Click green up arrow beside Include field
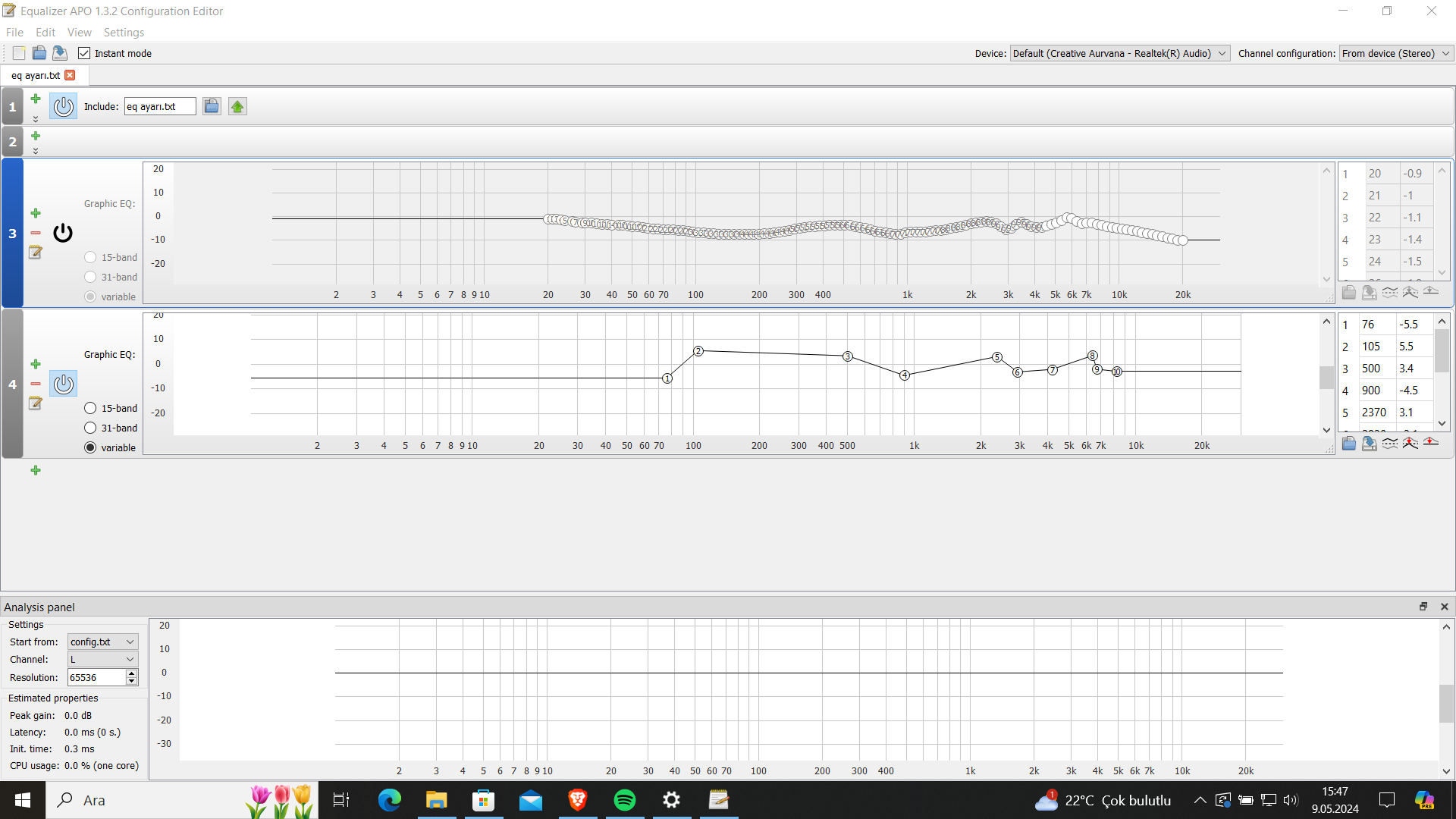 [237, 107]
